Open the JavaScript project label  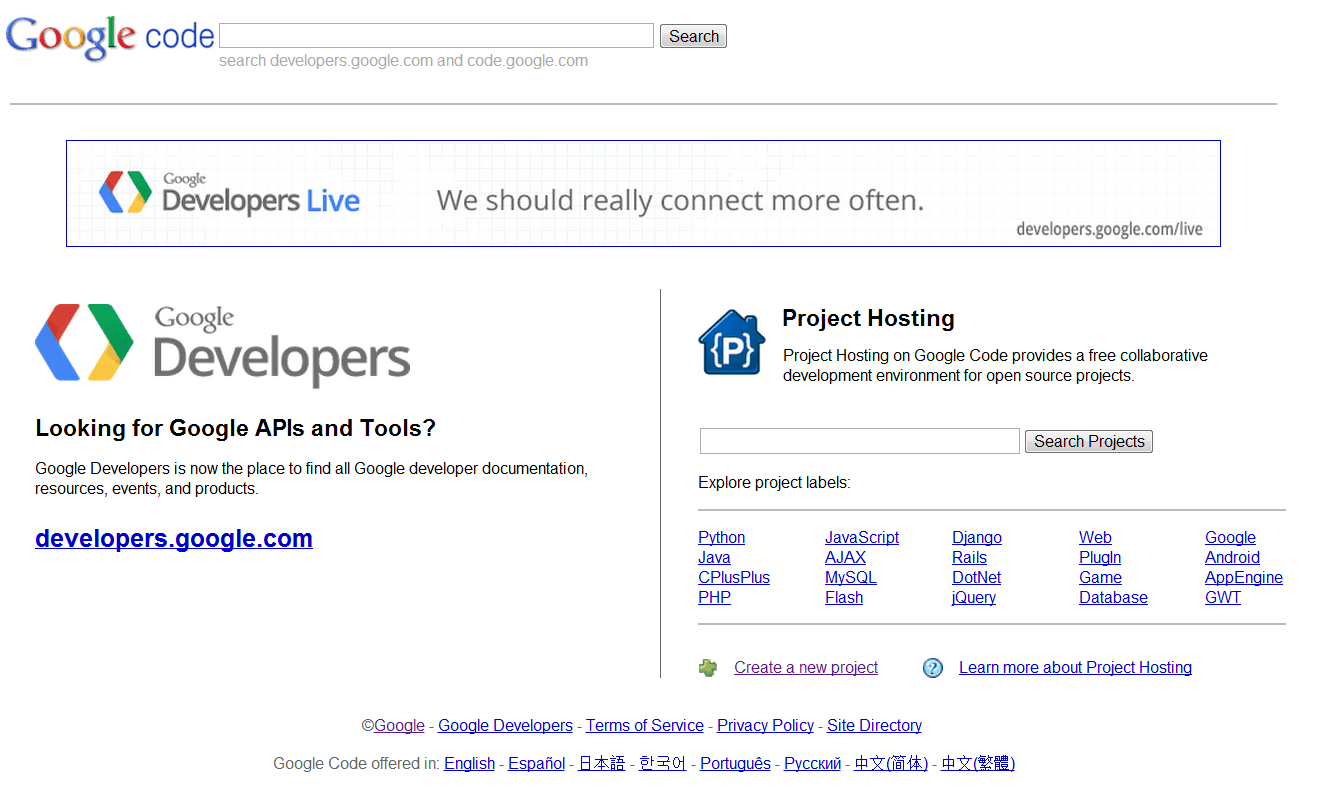[x=862, y=538]
